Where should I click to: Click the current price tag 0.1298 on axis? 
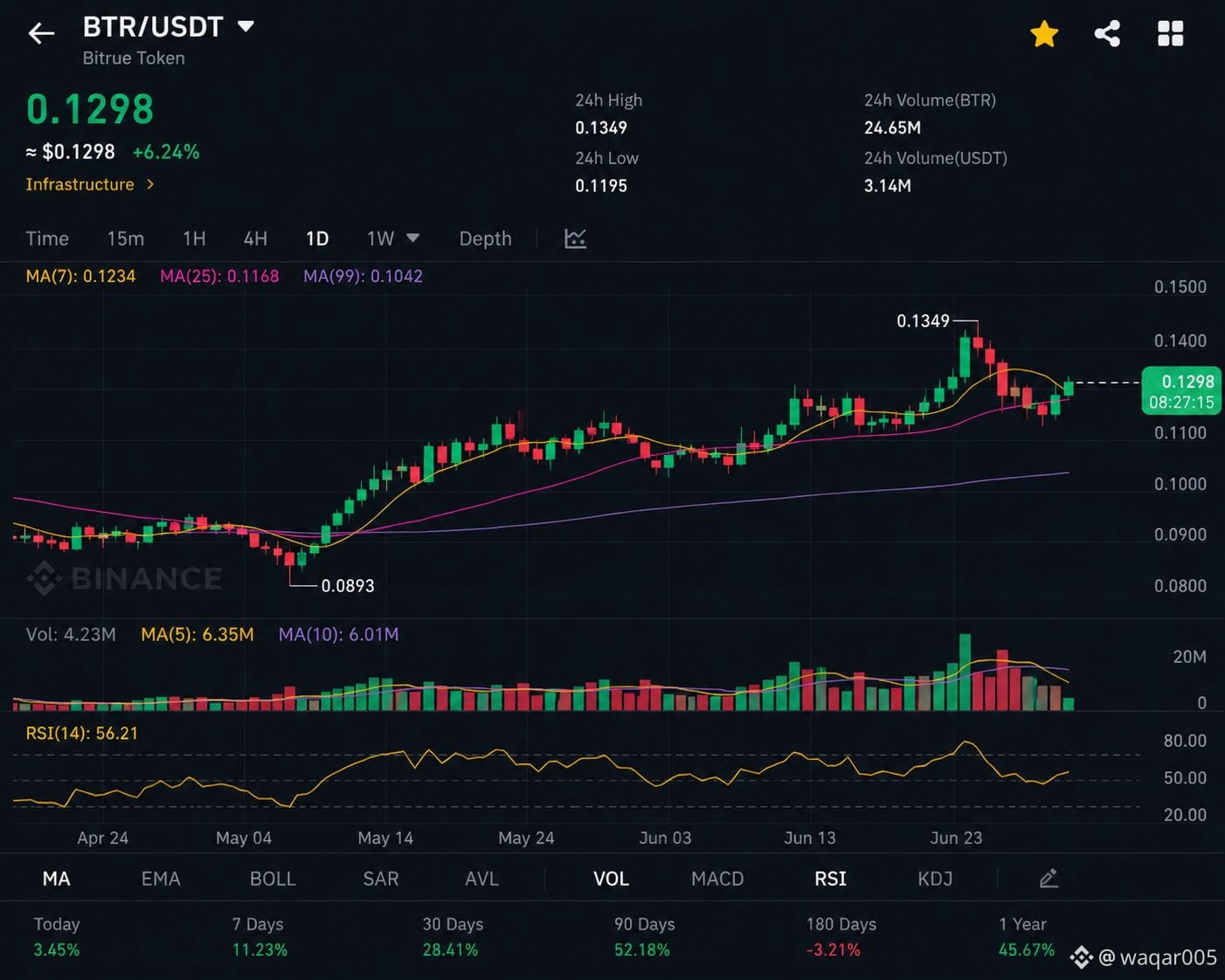tap(1181, 391)
